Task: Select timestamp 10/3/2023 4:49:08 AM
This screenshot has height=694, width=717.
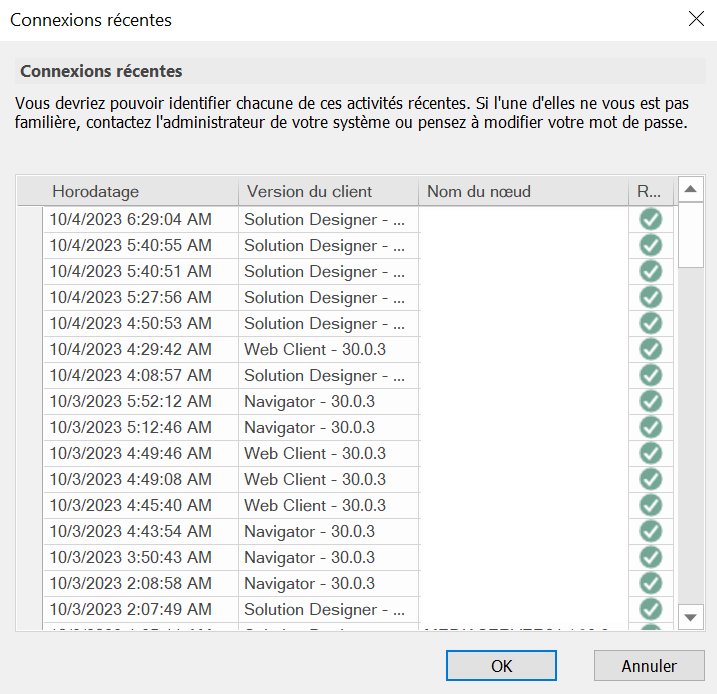Action: 130,480
